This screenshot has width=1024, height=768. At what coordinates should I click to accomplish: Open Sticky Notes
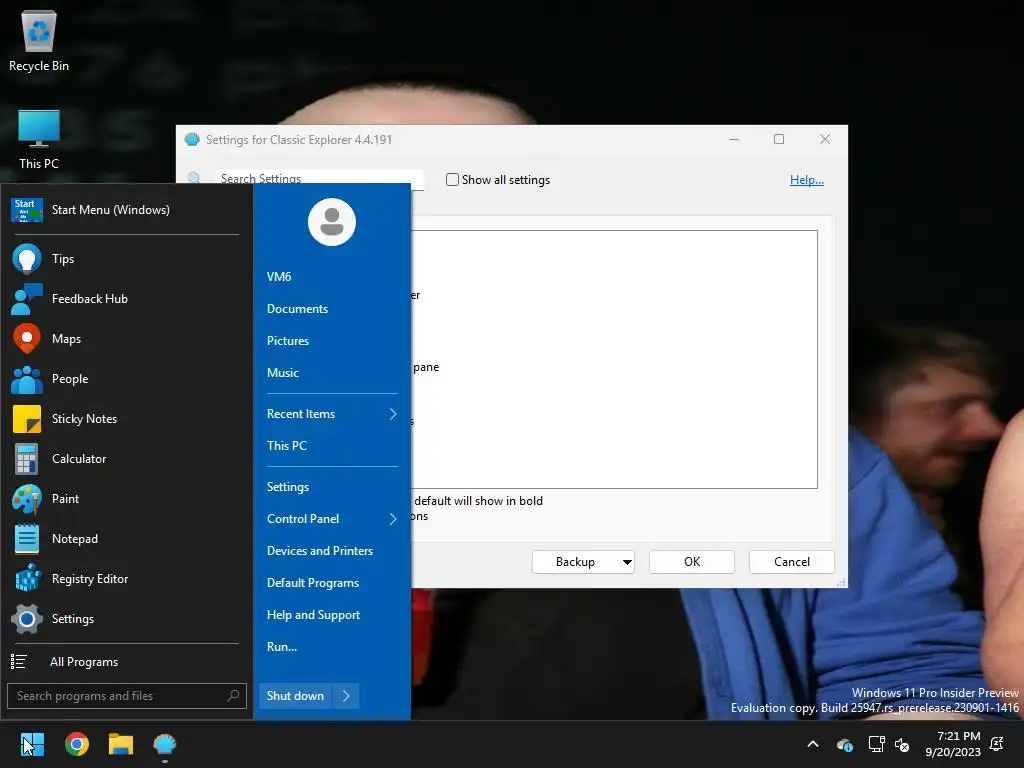coord(125,419)
